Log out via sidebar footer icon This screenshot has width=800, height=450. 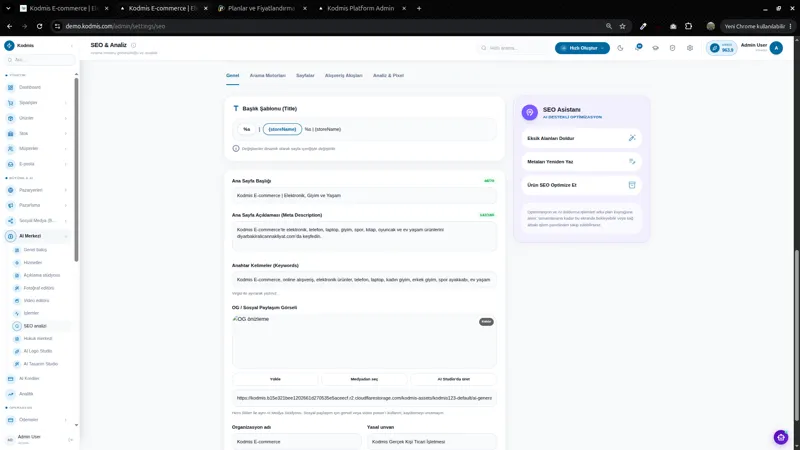[70, 439]
